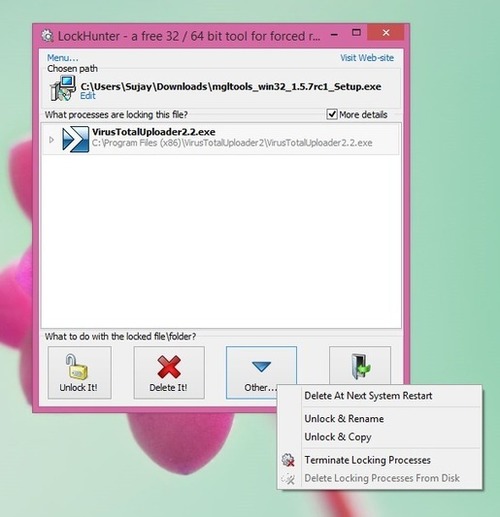This screenshot has width=500, height=517.
Task: Choose Unlock & Rename from the menu
Action: 344,419
